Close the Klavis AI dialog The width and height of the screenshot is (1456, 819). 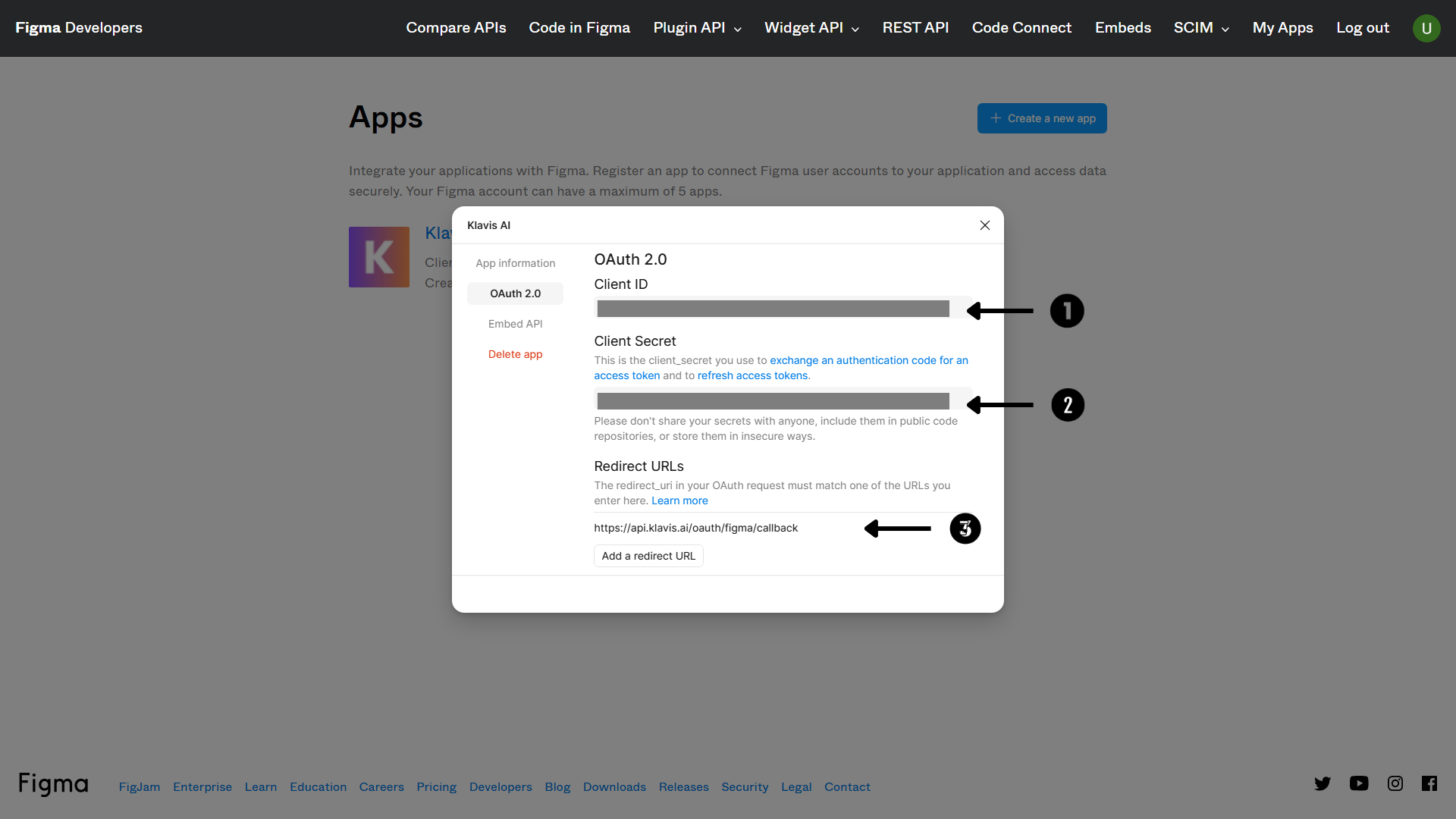coord(984,225)
